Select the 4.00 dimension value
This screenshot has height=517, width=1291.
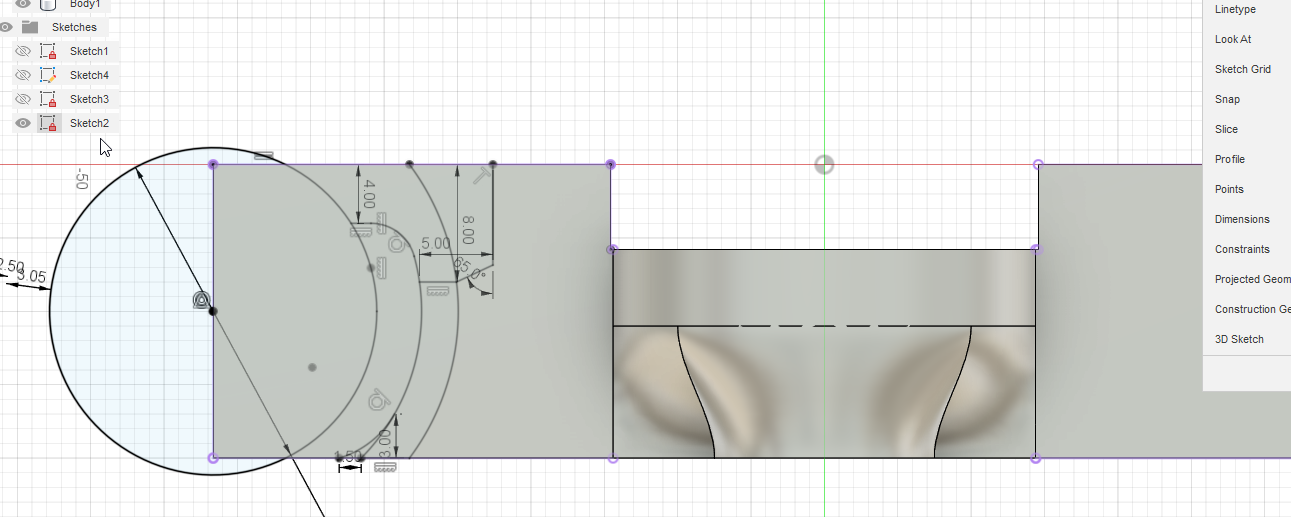[x=369, y=194]
